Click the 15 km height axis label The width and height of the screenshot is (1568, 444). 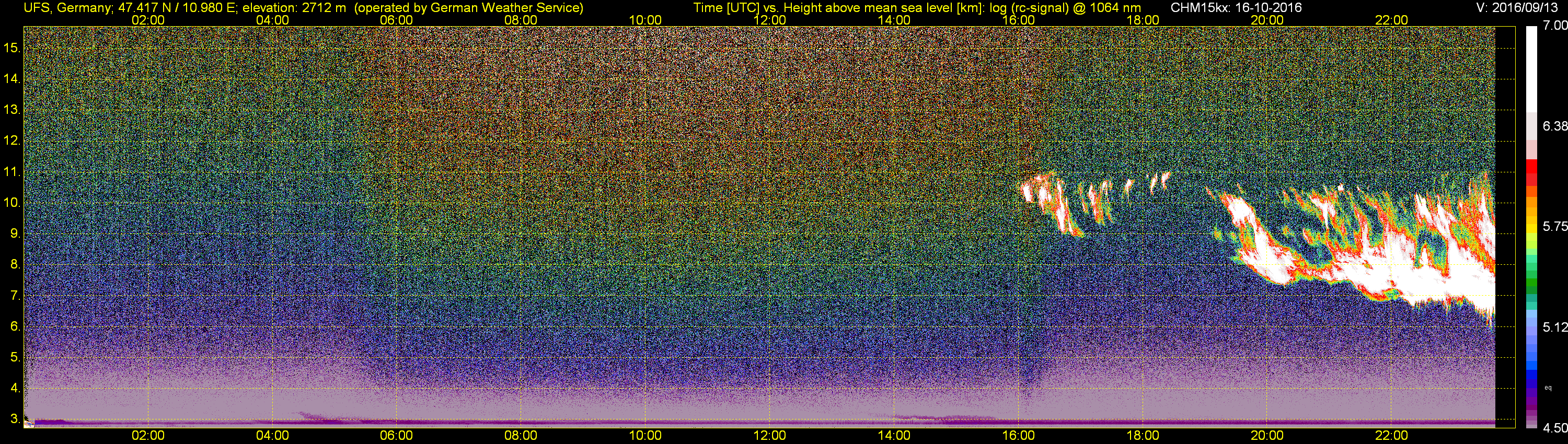click(11, 48)
